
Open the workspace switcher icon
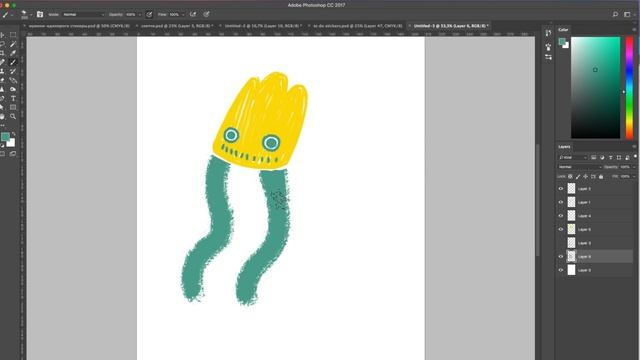pyautogui.click(x=627, y=14)
